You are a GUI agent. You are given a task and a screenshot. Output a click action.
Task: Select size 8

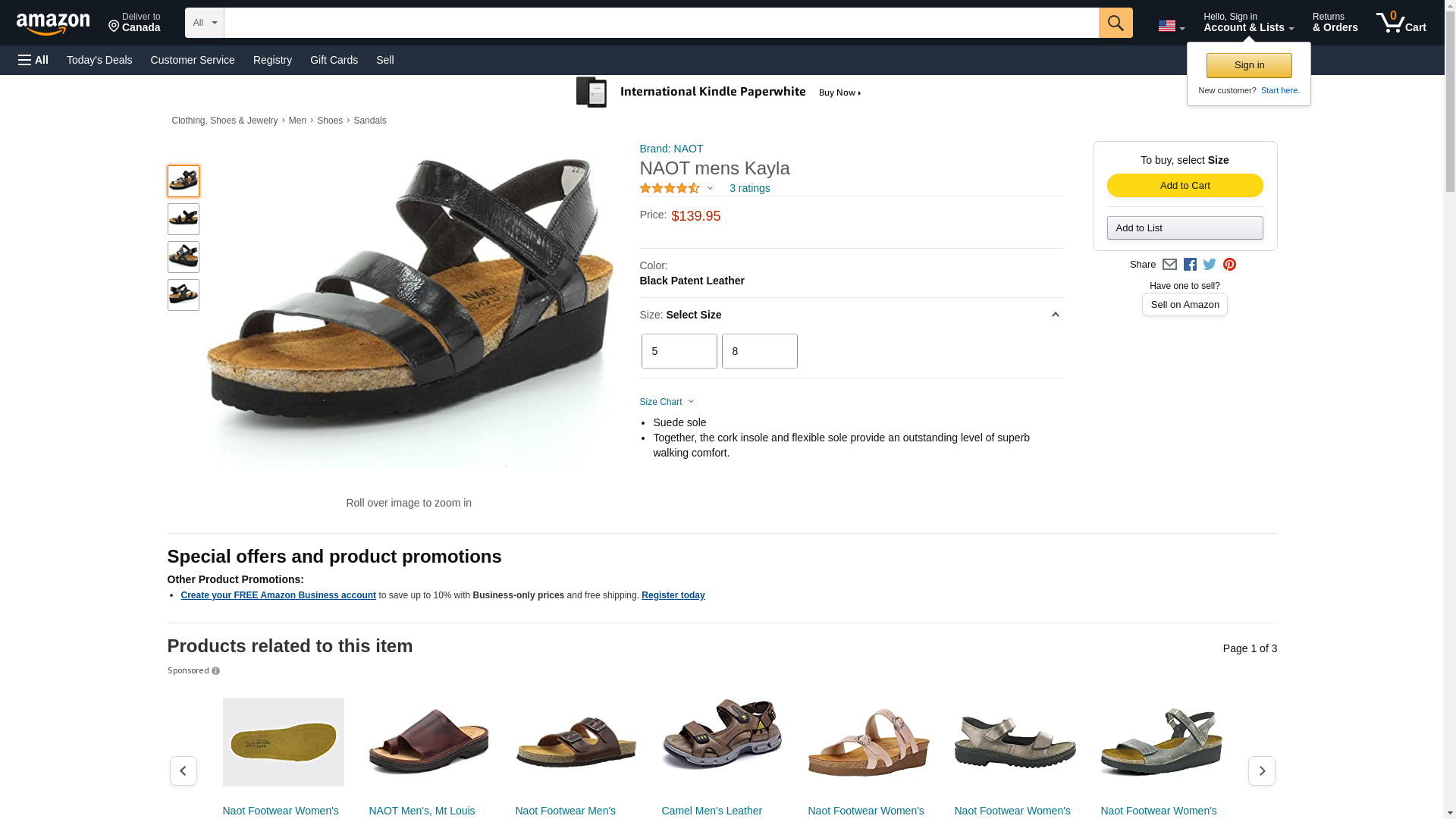[x=759, y=351]
